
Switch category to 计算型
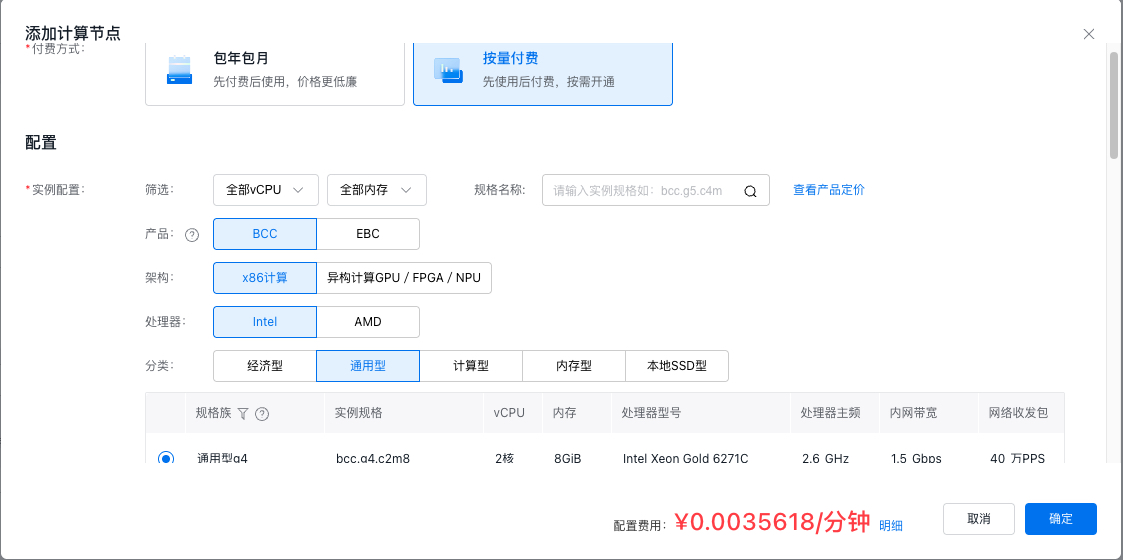tap(471, 366)
